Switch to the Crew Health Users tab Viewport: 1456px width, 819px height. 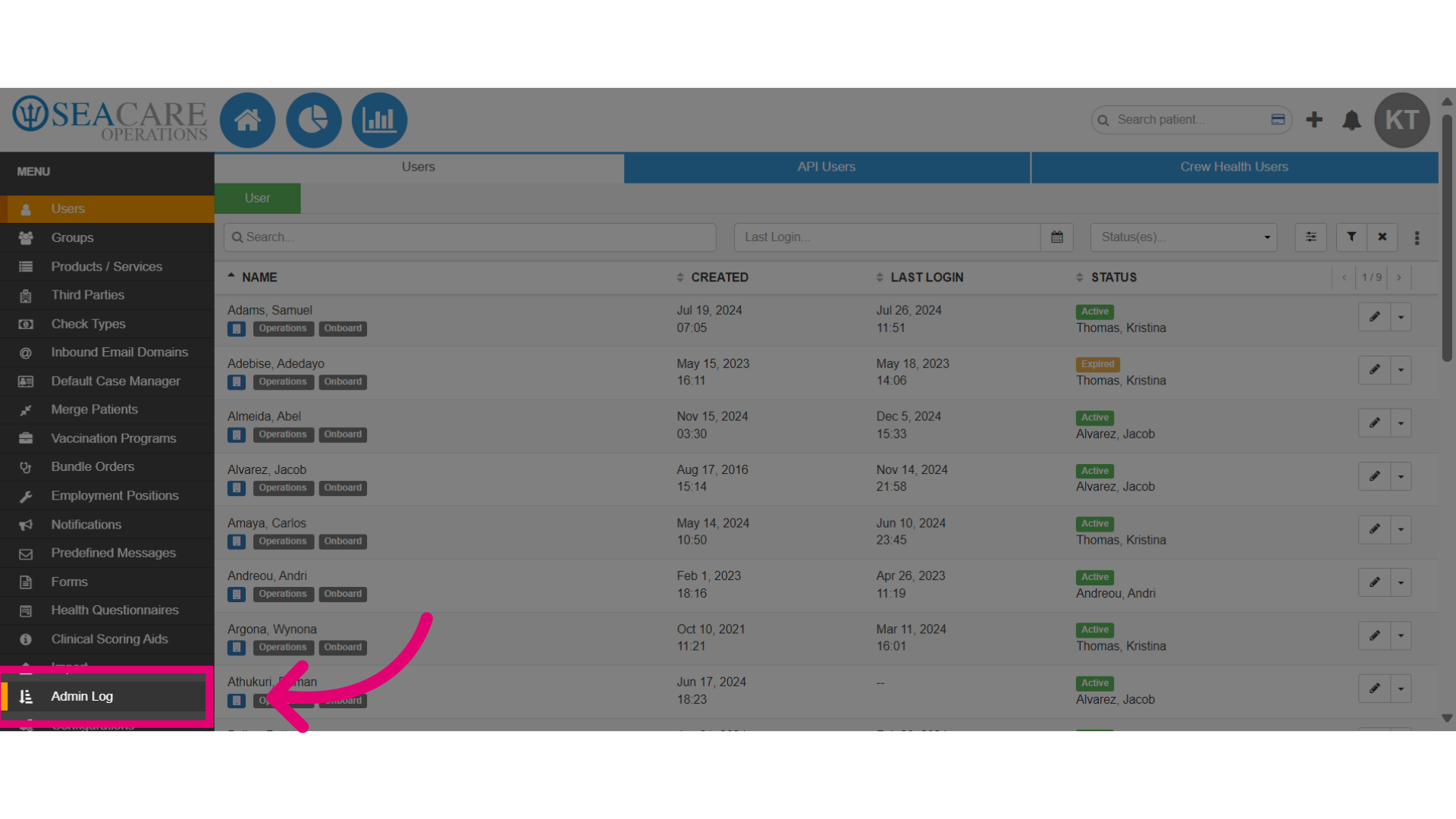coord(1235,168)
